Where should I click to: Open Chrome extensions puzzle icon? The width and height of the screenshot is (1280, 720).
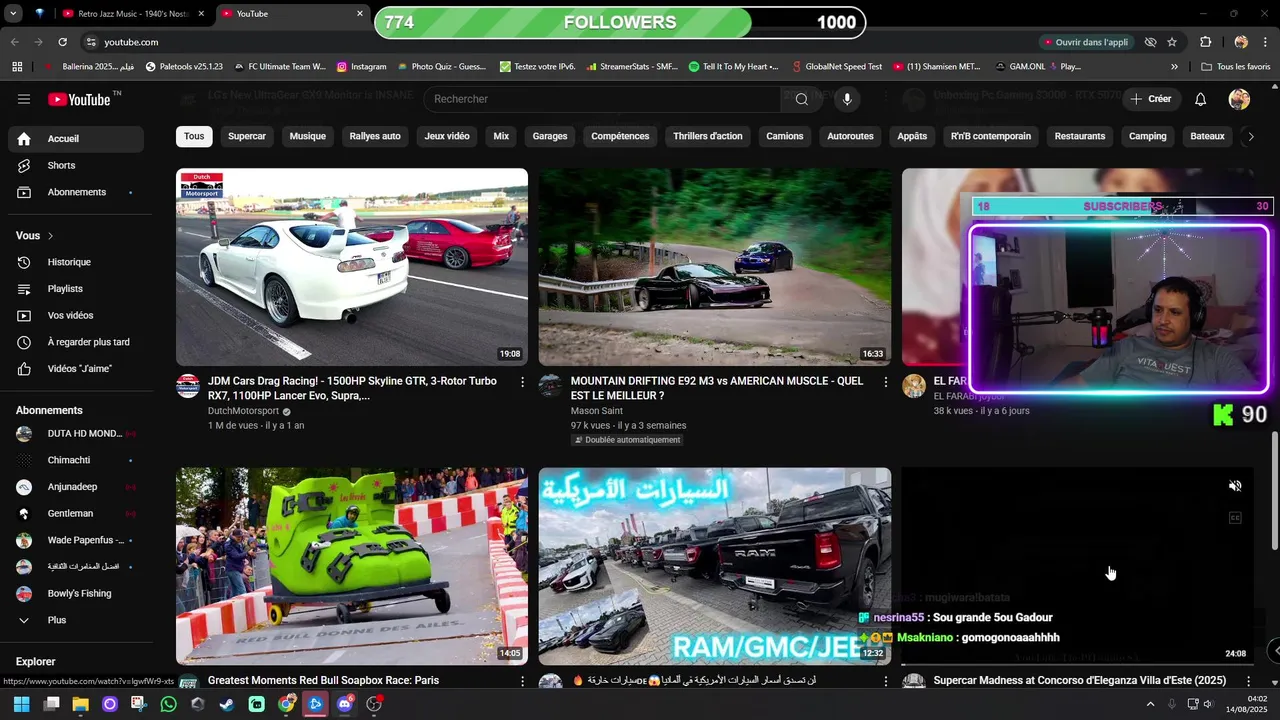click(x=1206, y=42)
